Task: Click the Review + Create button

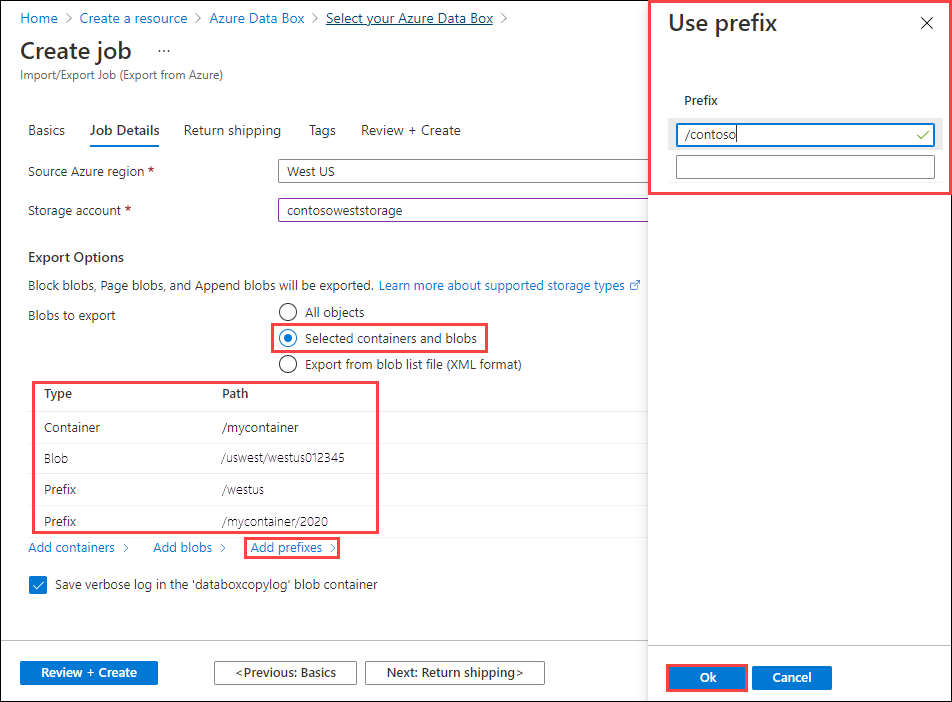Action: tap(88, 672)
